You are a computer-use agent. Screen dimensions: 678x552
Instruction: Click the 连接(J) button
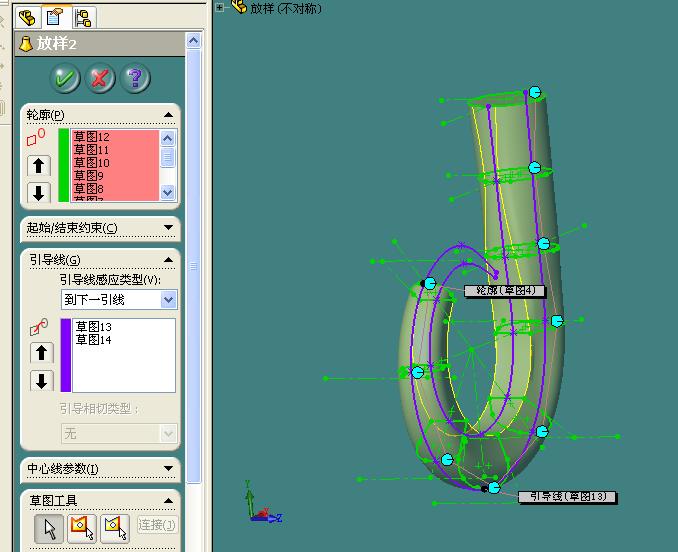[x=157, y=525]
